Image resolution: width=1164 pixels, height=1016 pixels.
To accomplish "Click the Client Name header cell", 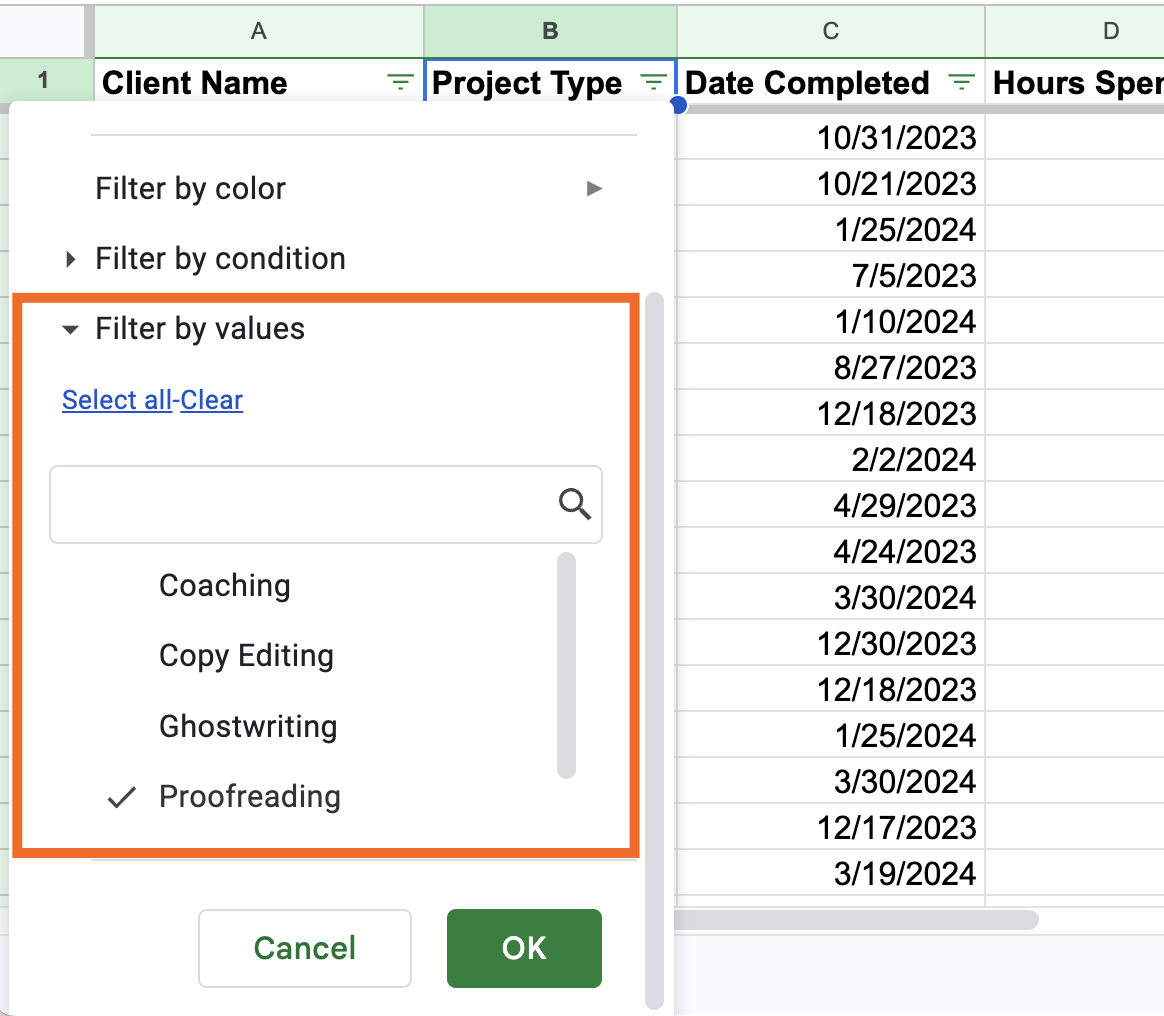I will (259, 82).
